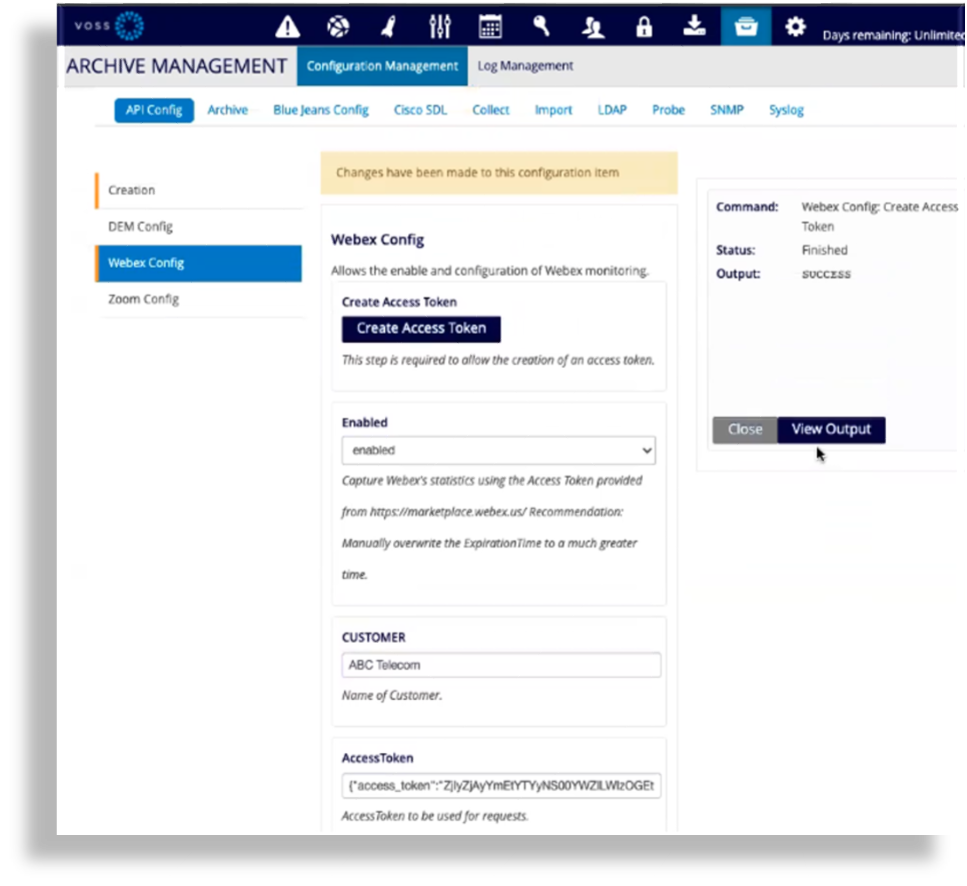Open the settings gear icon
The height and width of the screenshot is (886, 967).
point(795,27)
